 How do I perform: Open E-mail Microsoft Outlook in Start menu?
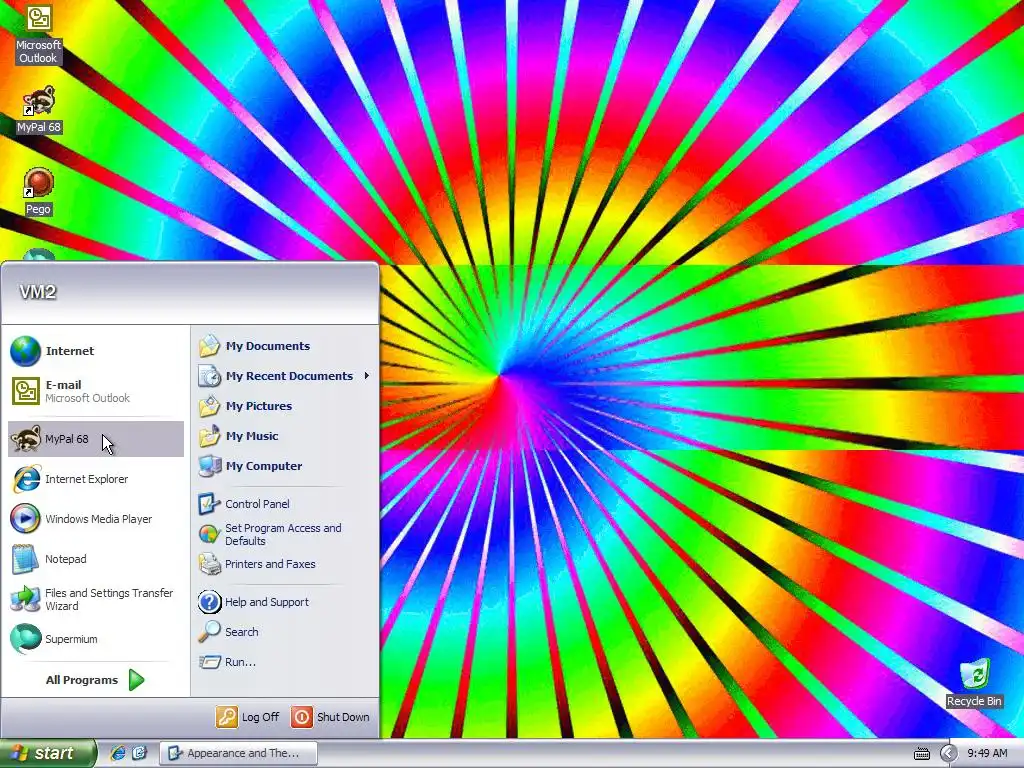[x=96, y=391]
